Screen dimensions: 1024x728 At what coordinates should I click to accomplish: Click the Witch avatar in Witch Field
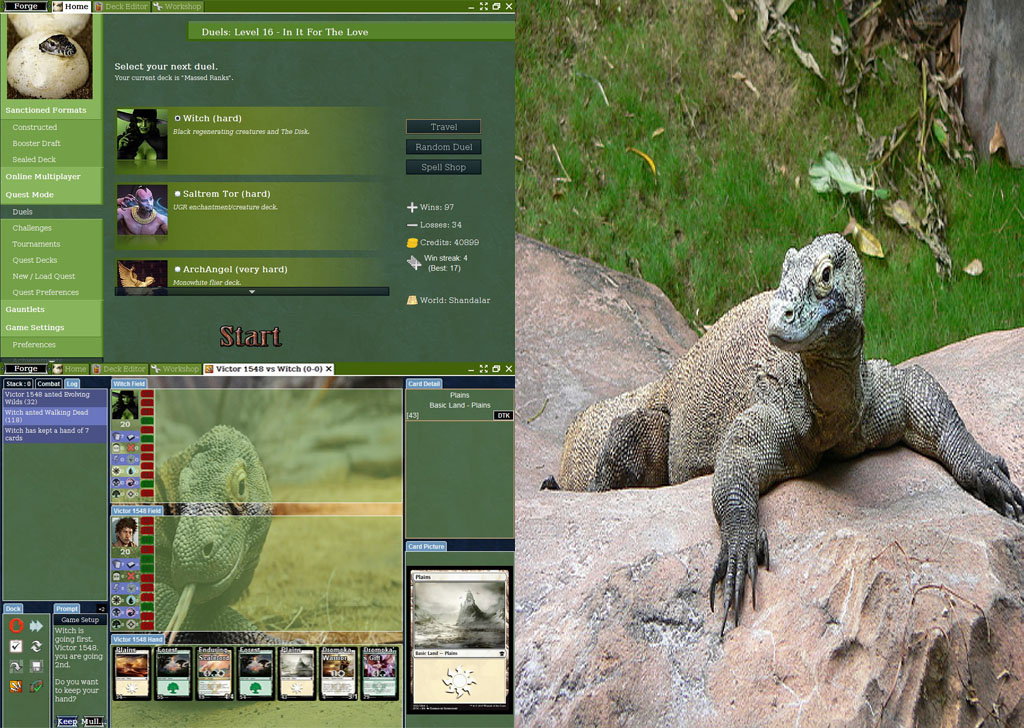pos(125,404)
